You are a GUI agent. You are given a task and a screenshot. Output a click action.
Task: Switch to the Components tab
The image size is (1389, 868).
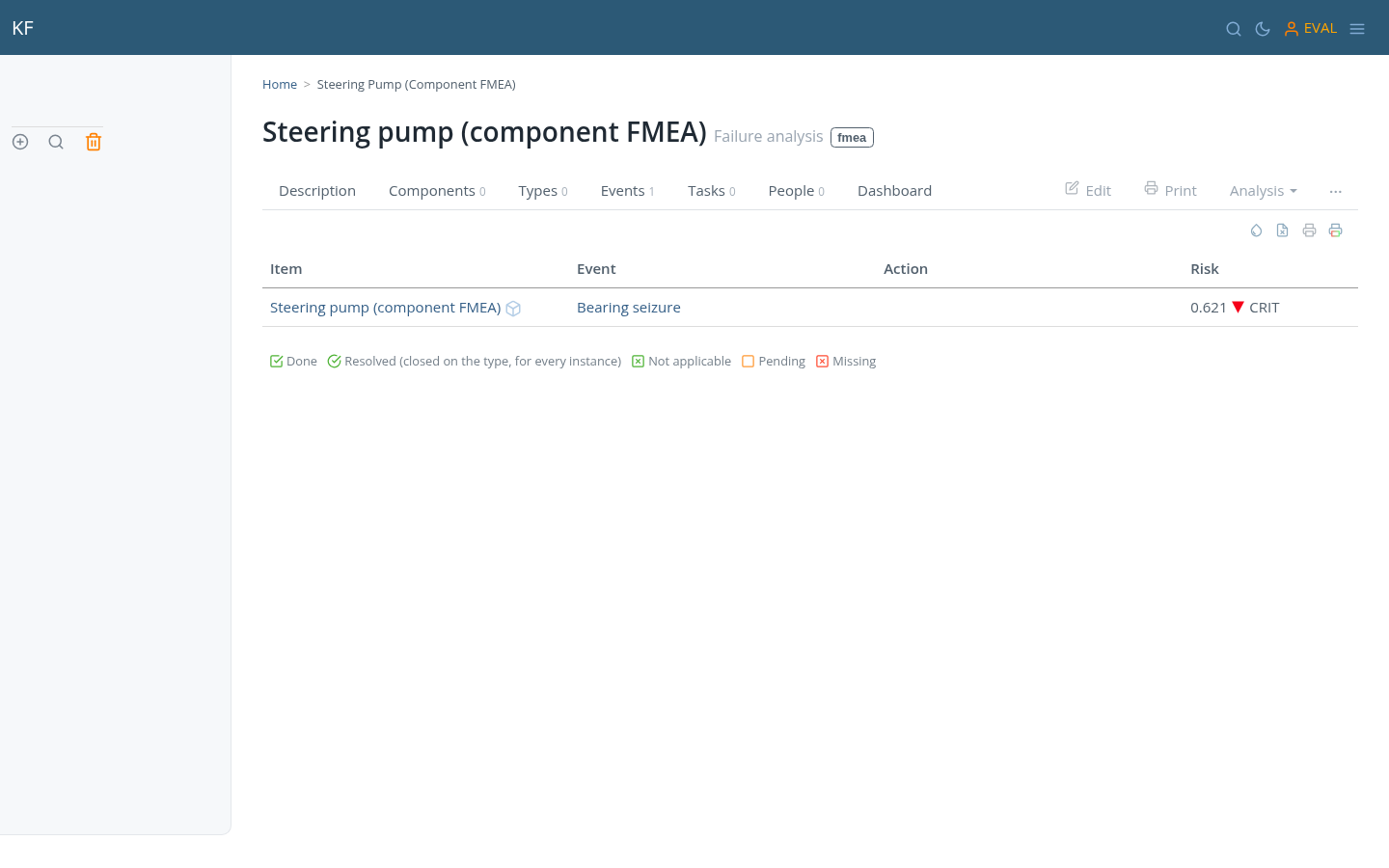coord(437,191)
